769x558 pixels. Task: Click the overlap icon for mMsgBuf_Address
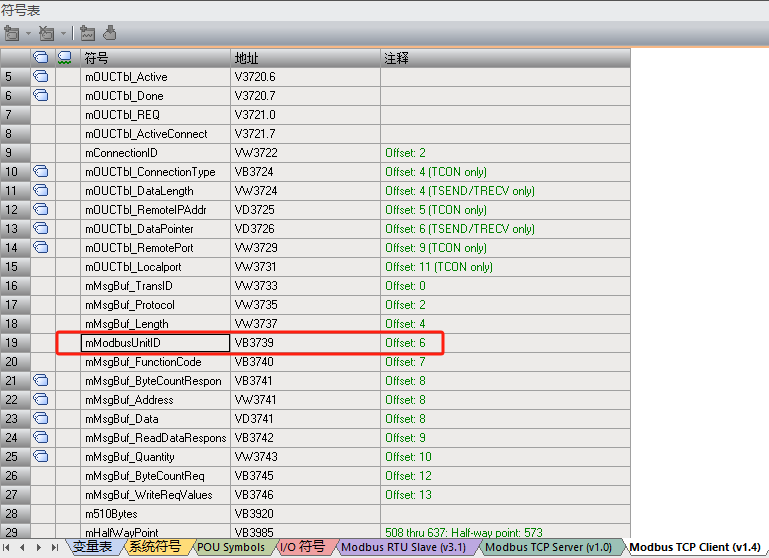pos(41,400)
